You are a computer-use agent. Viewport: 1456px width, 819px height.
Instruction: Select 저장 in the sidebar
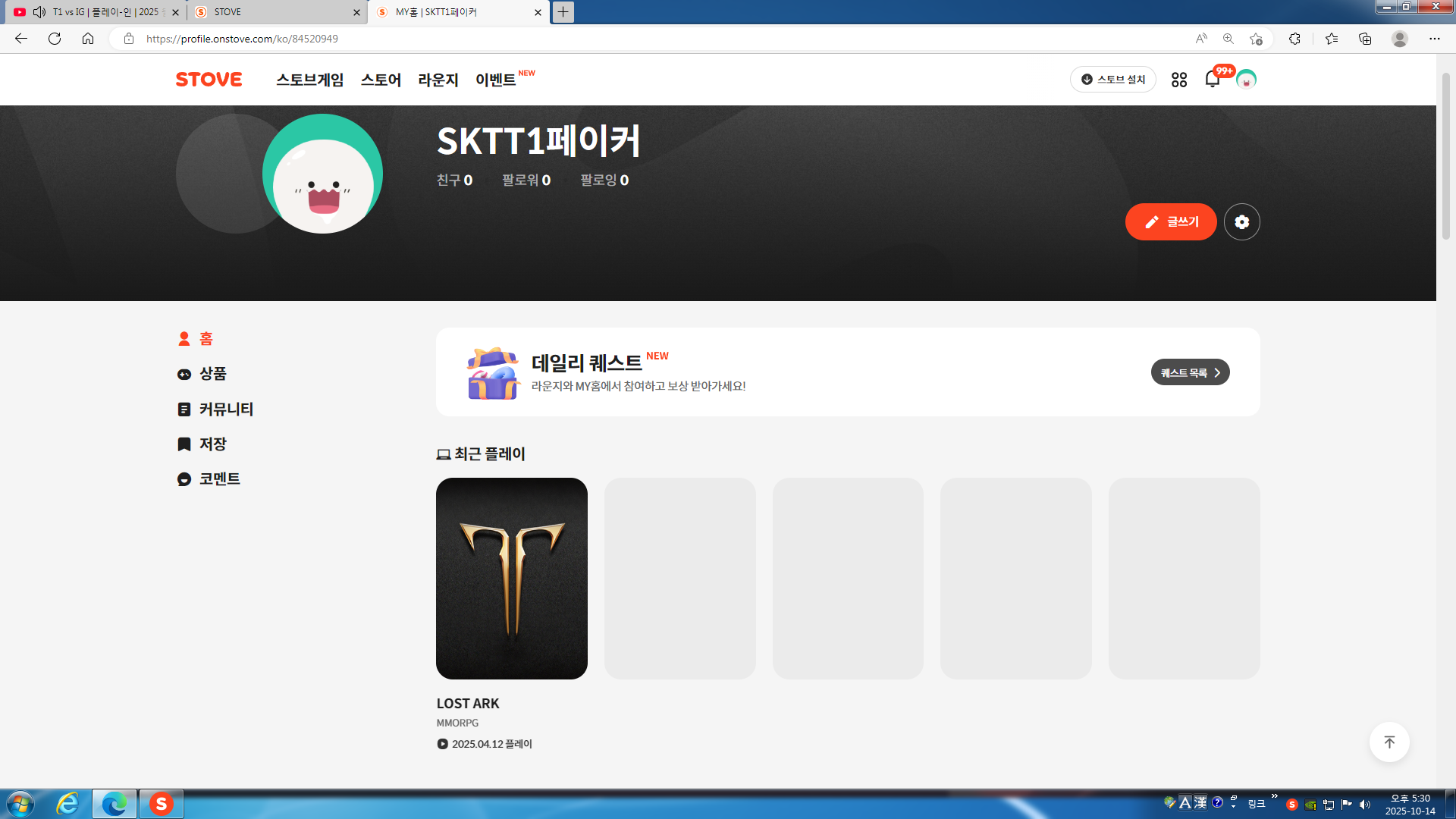point(212,444)
